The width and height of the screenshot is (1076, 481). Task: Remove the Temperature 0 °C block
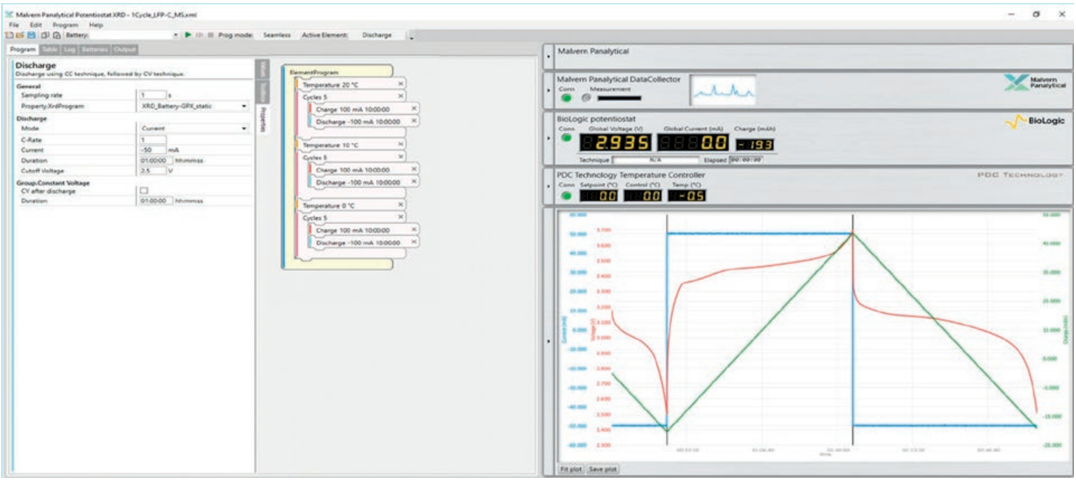[x=401, y=205]
